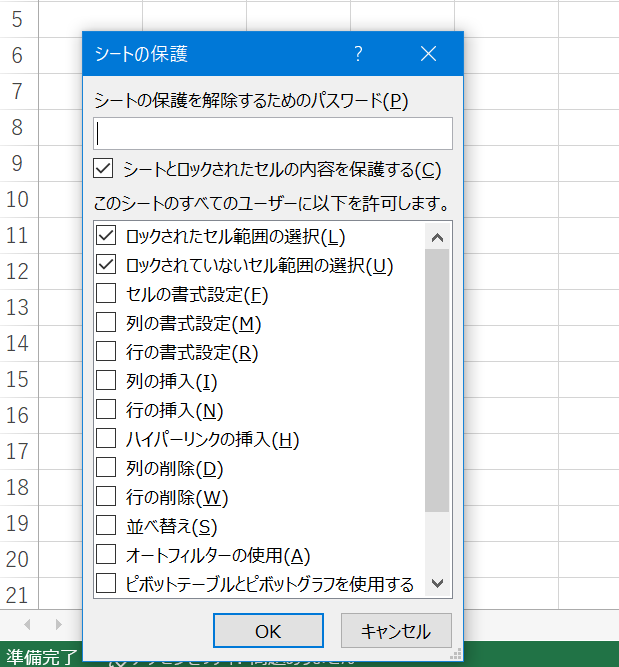Tick the 列の削除 checkbox
This screenshot has height=667, width=619.
click(x=106, y=468)
